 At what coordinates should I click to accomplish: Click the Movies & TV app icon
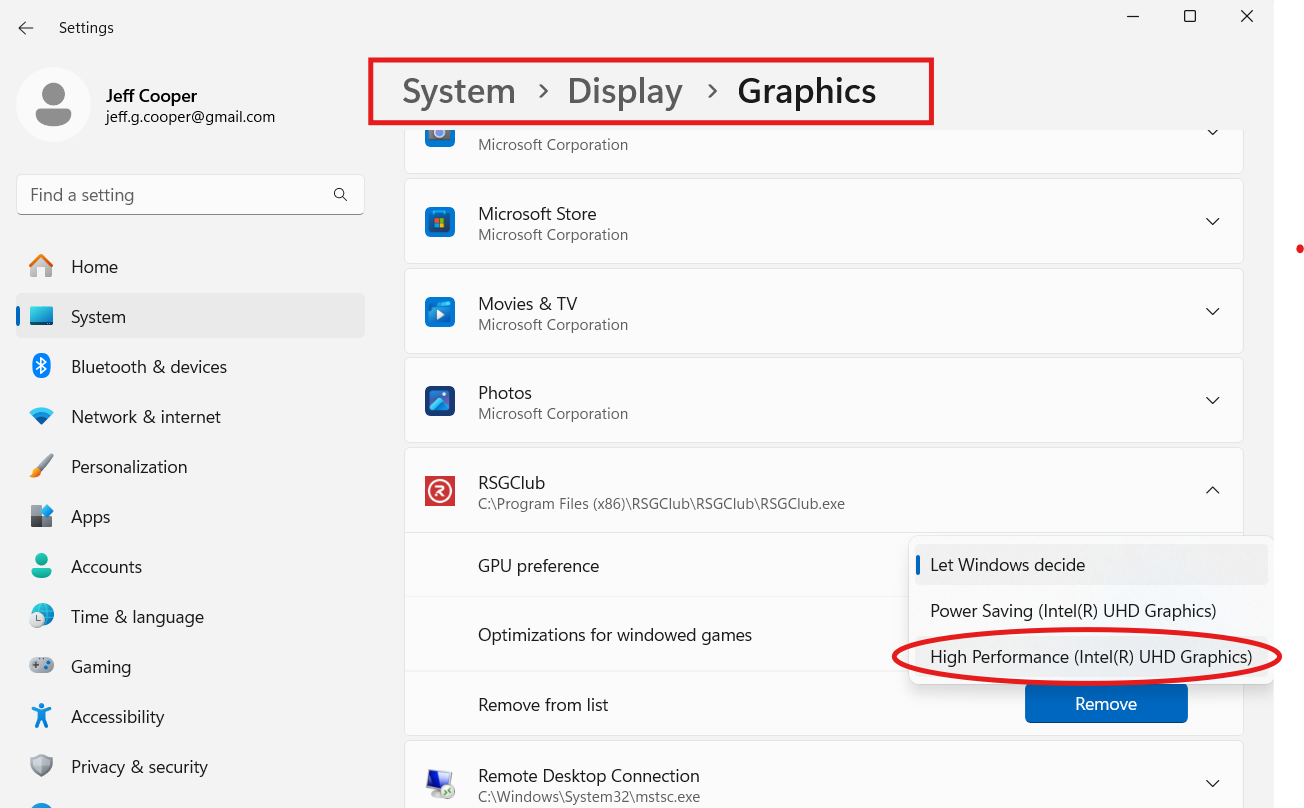coord(440,312)
